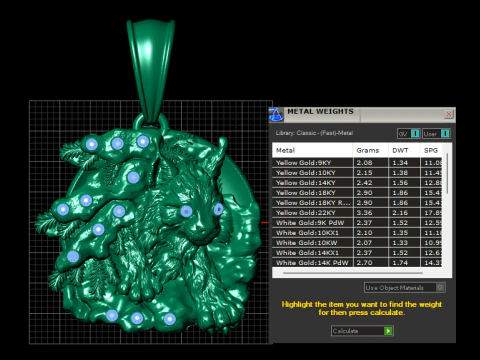Select the Yellow Gold:9KY row
The width and height of the screenshot is (480, 360).
pyautogui.click(x=357, y=163)
